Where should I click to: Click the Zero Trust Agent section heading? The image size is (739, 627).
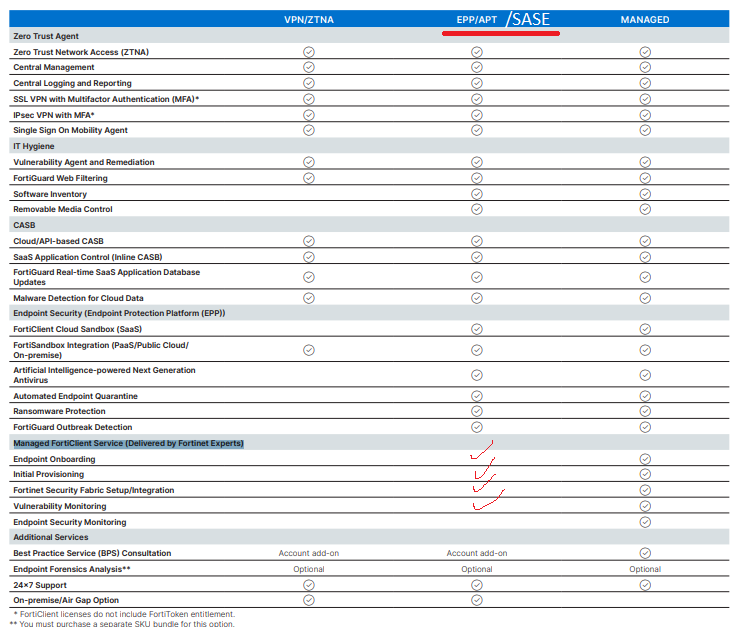click(x=46, y=36)
